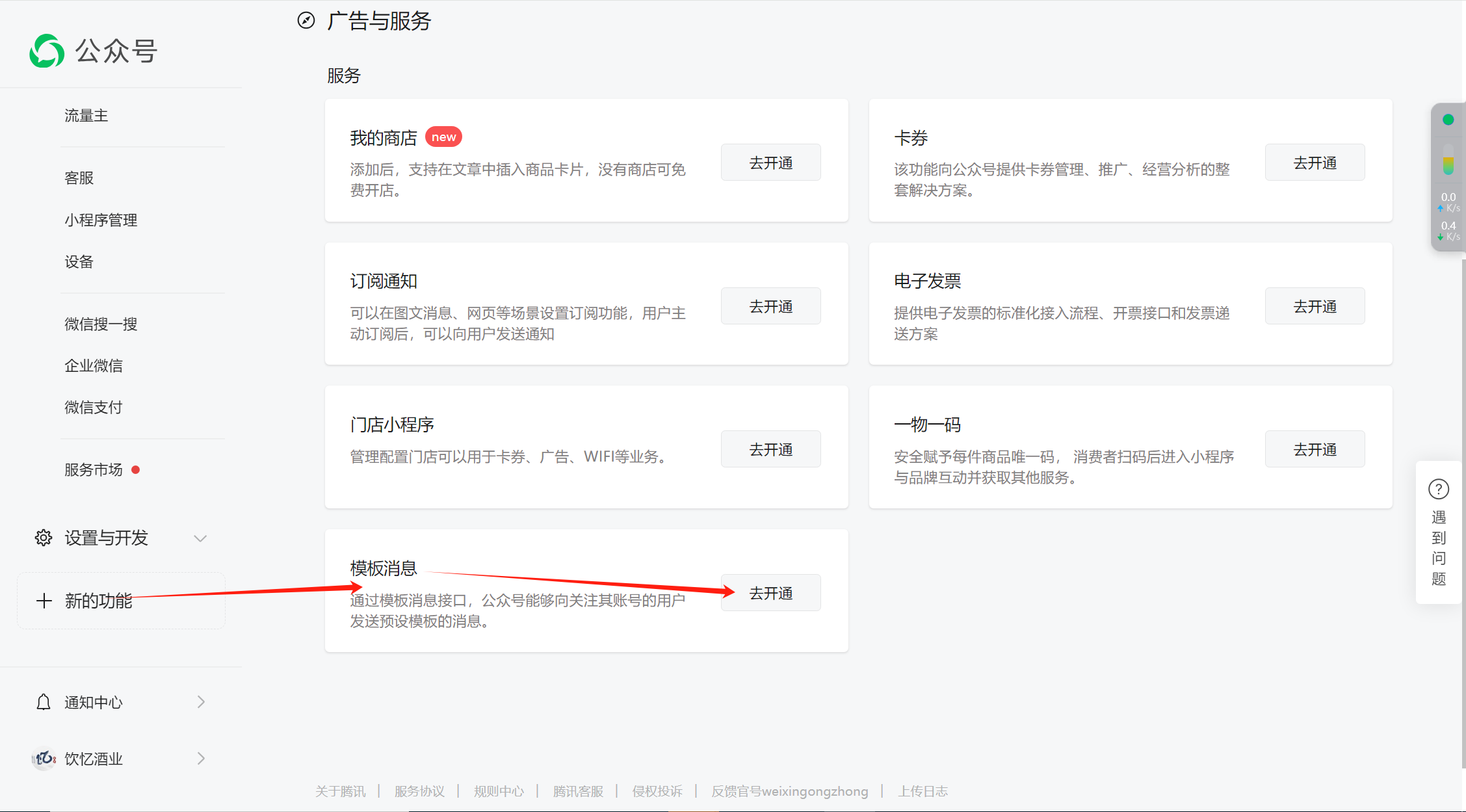Expand the 饮忆酒业 account menu
The image size is (1466, 812).
point(200,758)
